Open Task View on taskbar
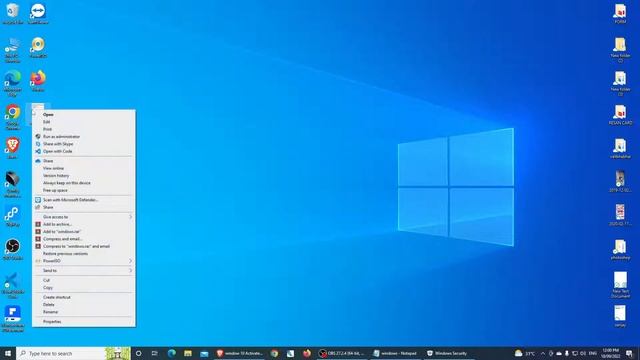The image size is (640, 360). coord(155,353)
